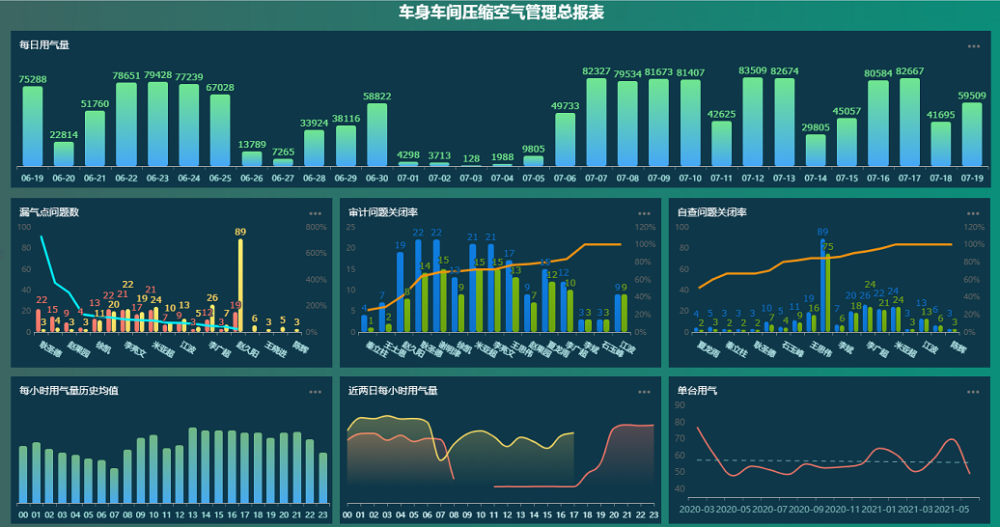The image size is (1000, 527).
Task: Click the 07-03 date axis label
Action: pyautogui.click(x=471, y=178)
